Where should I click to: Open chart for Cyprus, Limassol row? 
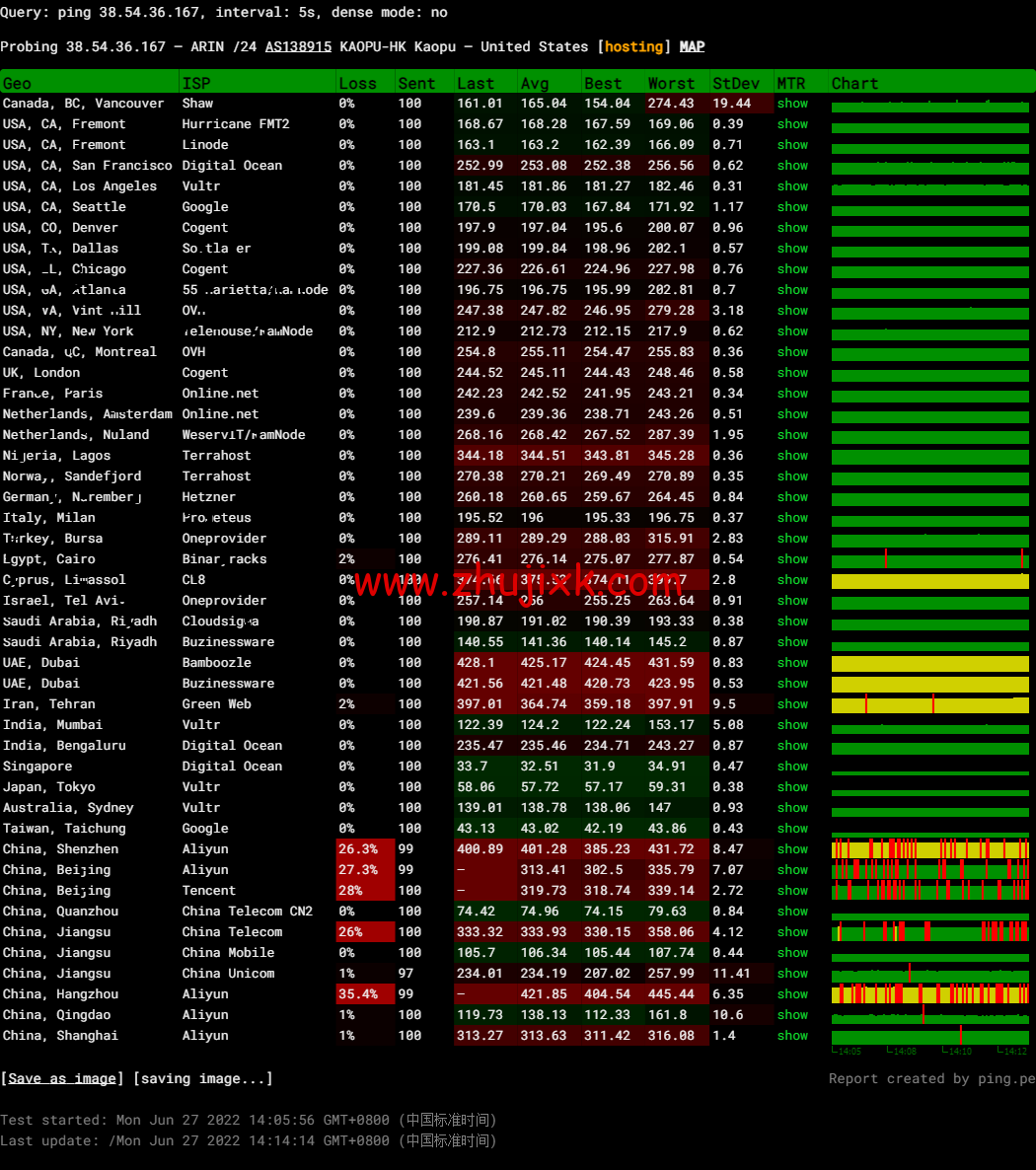coord(929,581)
